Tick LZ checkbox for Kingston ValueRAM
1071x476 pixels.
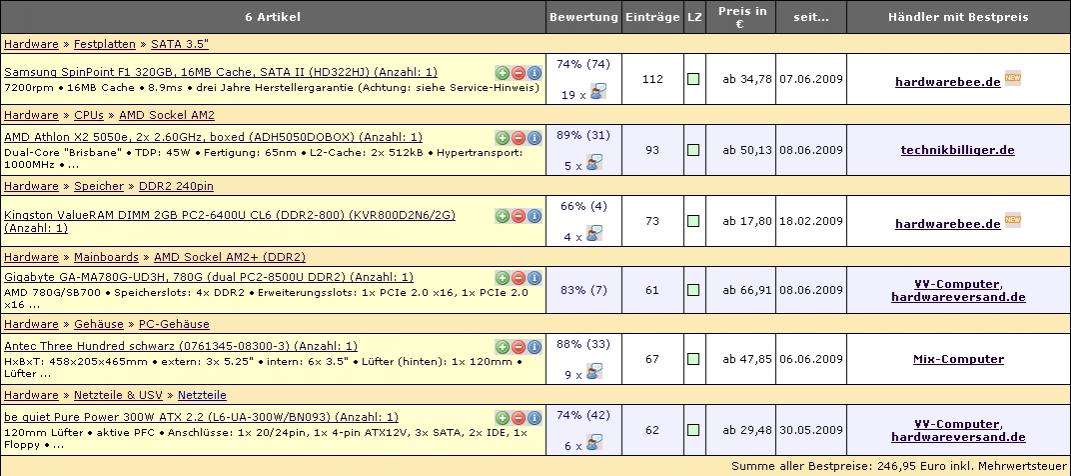693,221
